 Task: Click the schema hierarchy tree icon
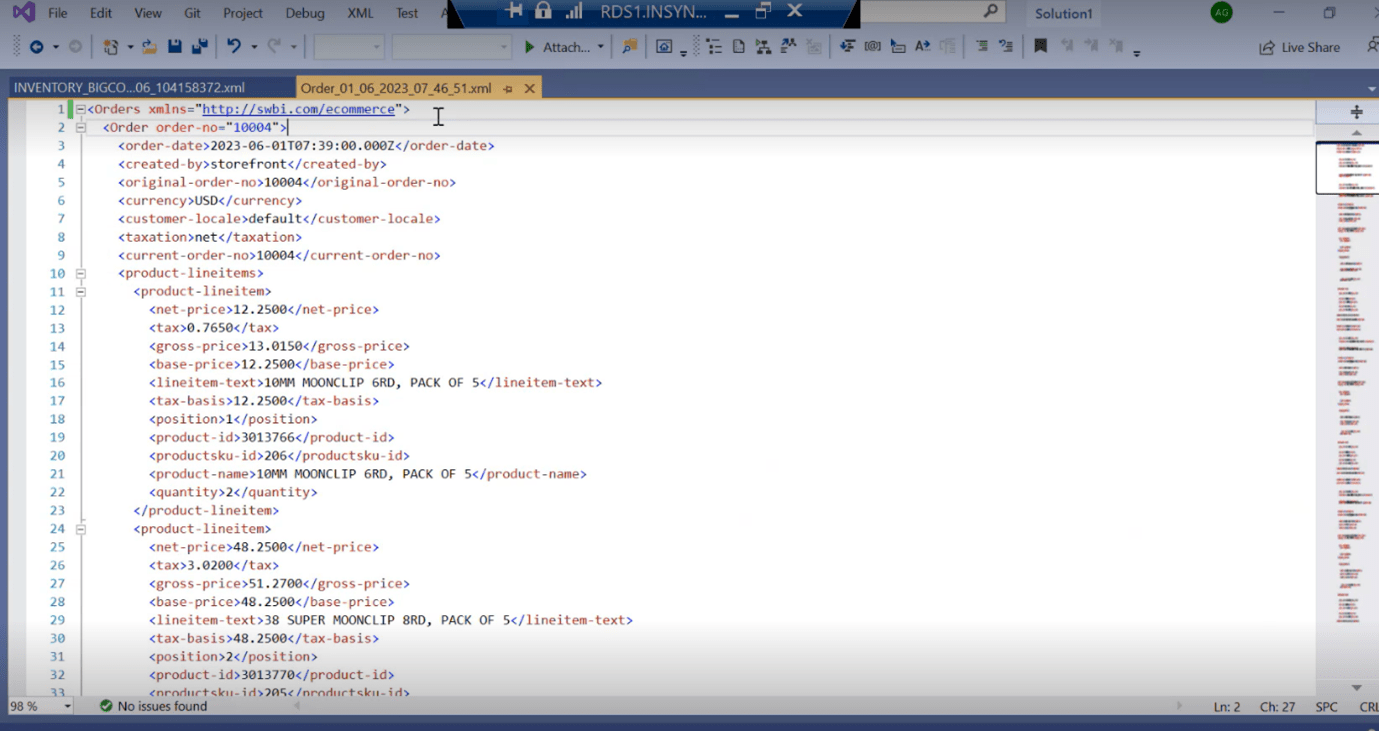point(763,47)
